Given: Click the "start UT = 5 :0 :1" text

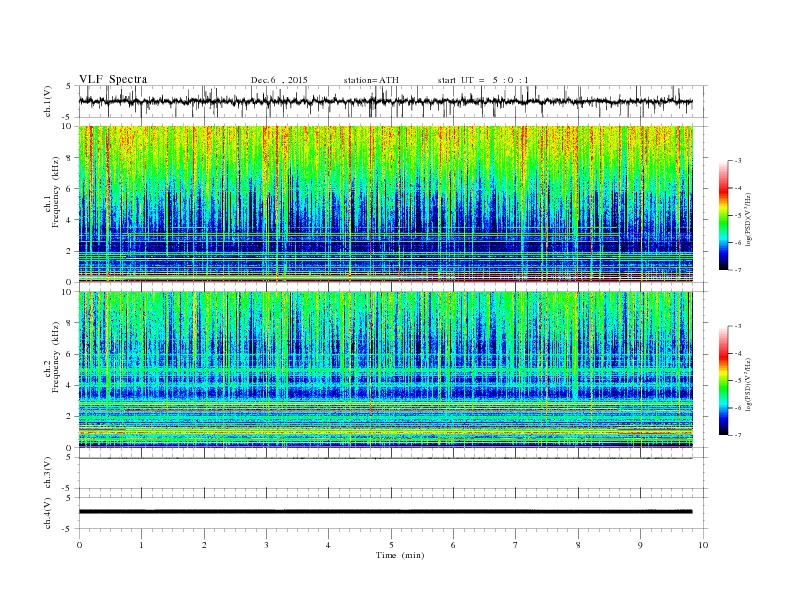Looking at the screenshot, I should tap(483, 80).
